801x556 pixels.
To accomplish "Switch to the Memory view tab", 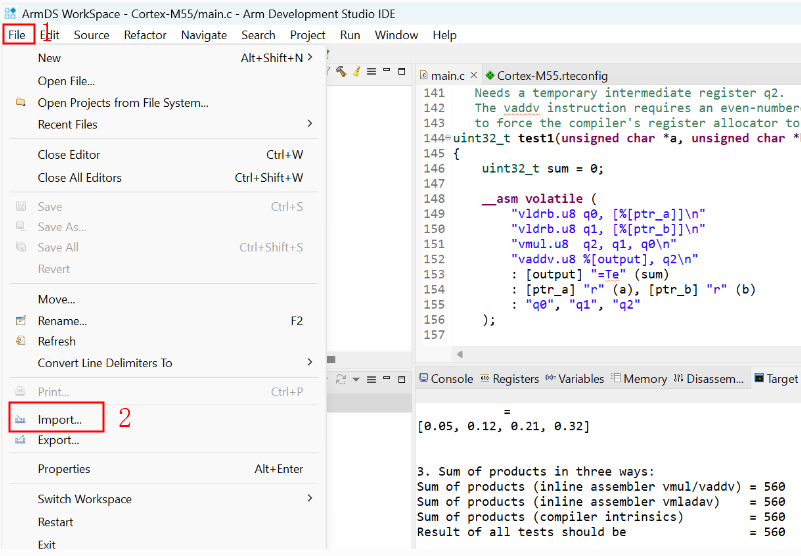I will (x=644, y=379).
